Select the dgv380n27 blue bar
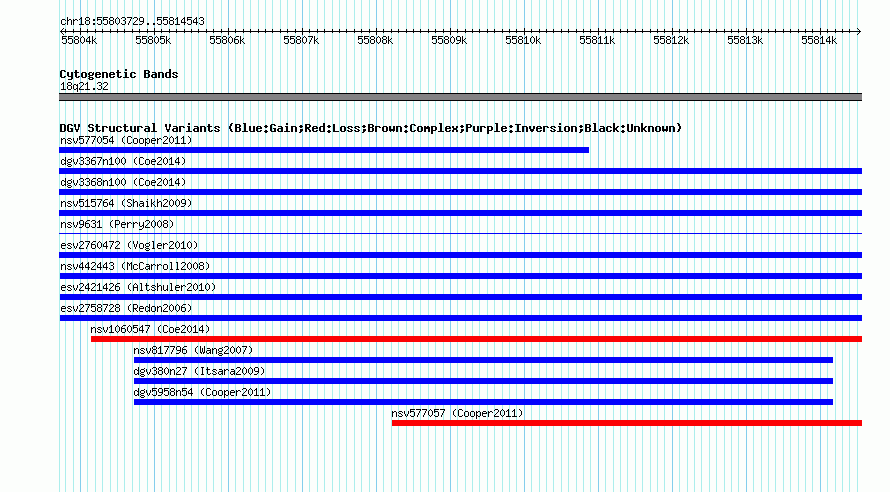 click(x=483, y=381)
